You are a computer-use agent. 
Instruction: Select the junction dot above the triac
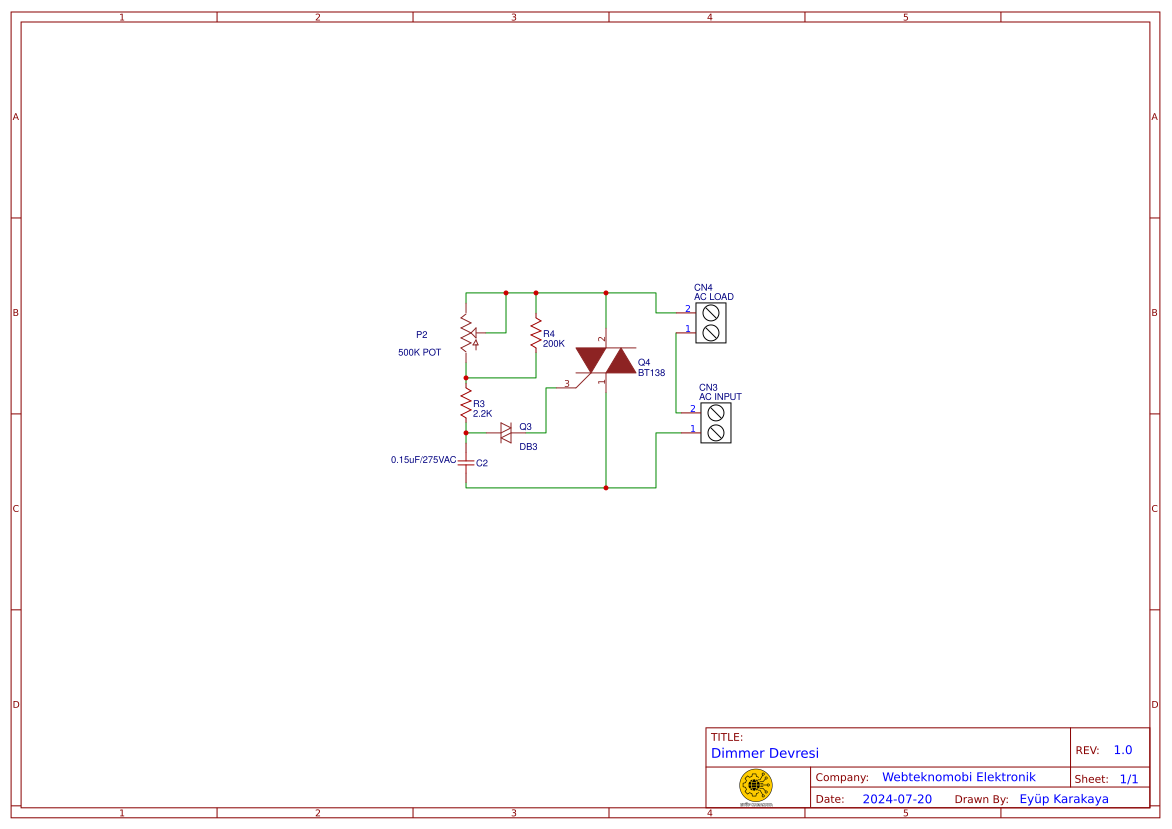(x=606, y=293)
